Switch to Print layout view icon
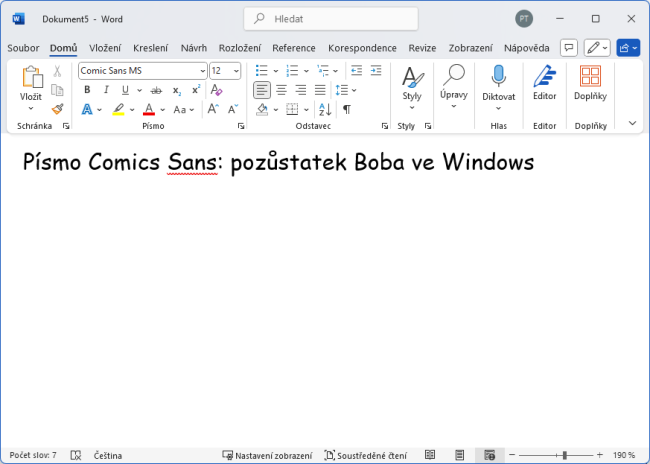Viewport: 650px width, 464px height. [459, 455]
